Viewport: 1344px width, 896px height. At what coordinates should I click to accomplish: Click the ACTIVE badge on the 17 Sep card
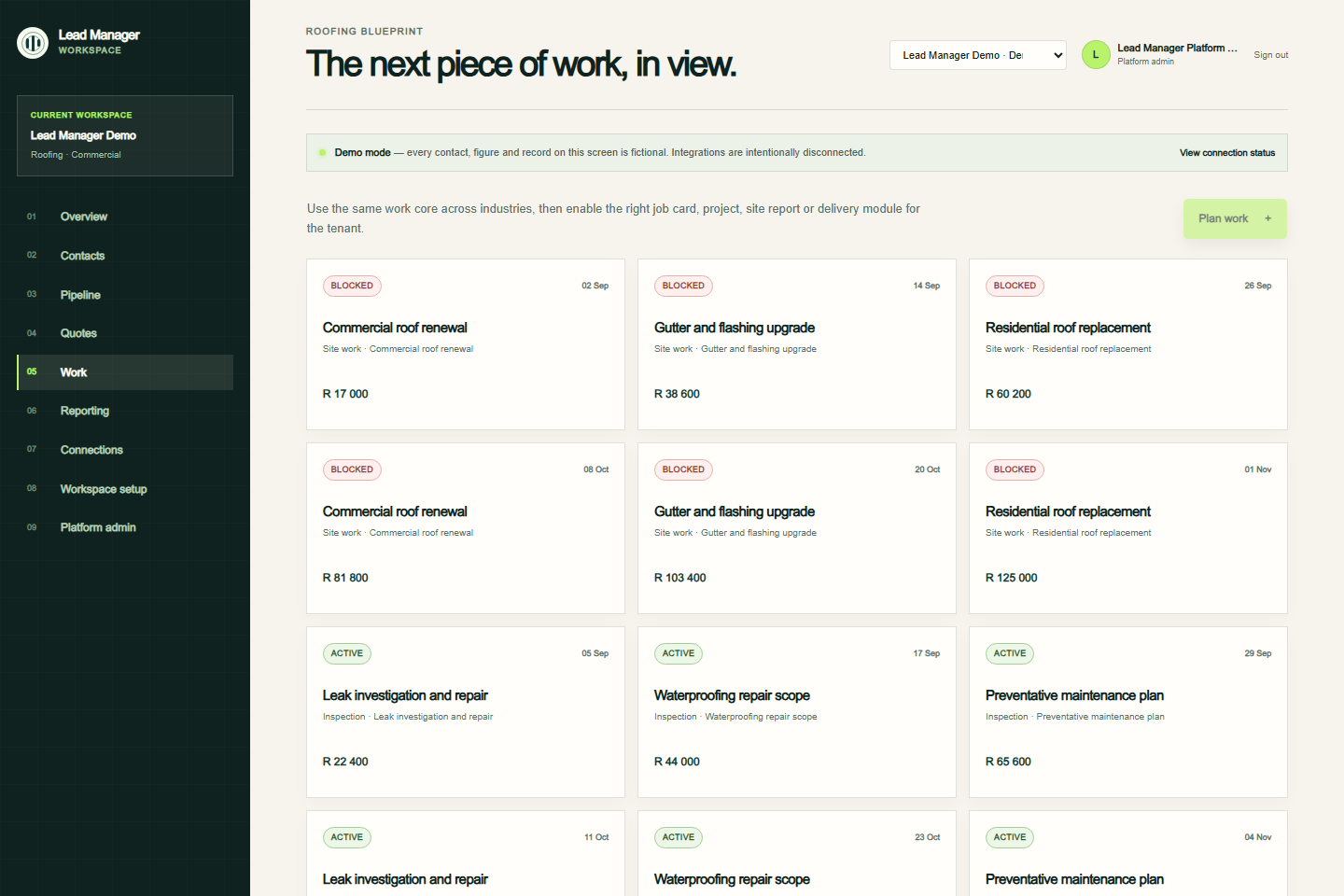coord(679,654)
